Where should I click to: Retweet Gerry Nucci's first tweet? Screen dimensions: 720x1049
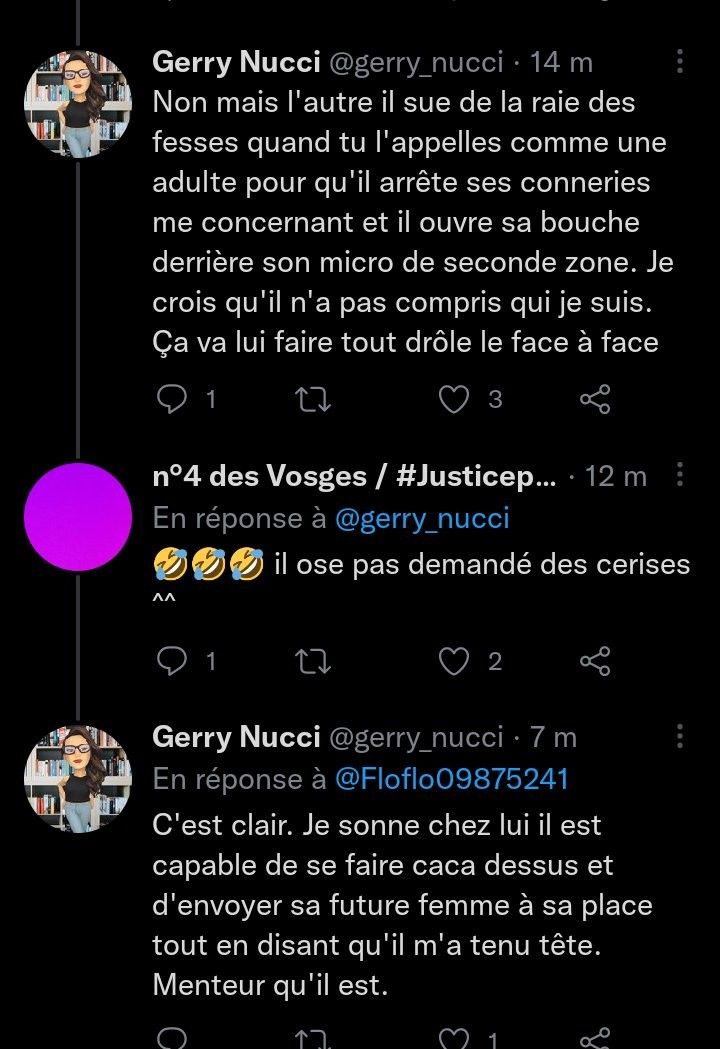(x=316, y=400)
